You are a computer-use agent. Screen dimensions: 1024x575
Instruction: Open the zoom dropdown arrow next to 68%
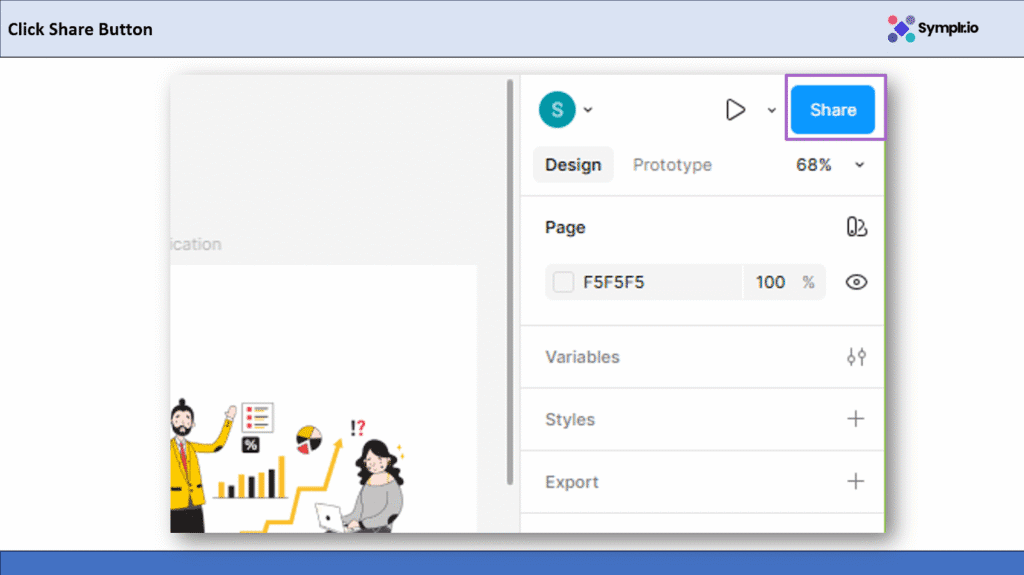pyautogui.click(x=859, y=165)
